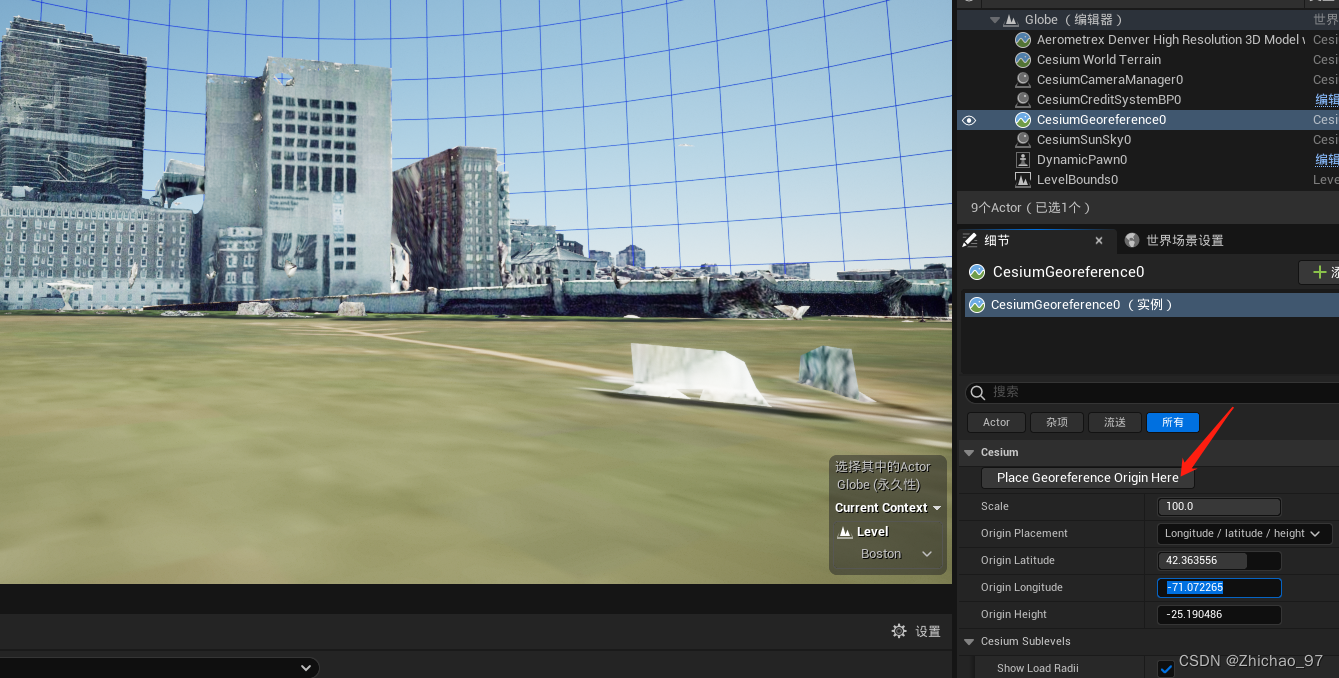The image size is (1339, 678).
Task: Click the CesiumCameraManager0 actor icon
Action: pyautogui.click(x=1023, y=80)
